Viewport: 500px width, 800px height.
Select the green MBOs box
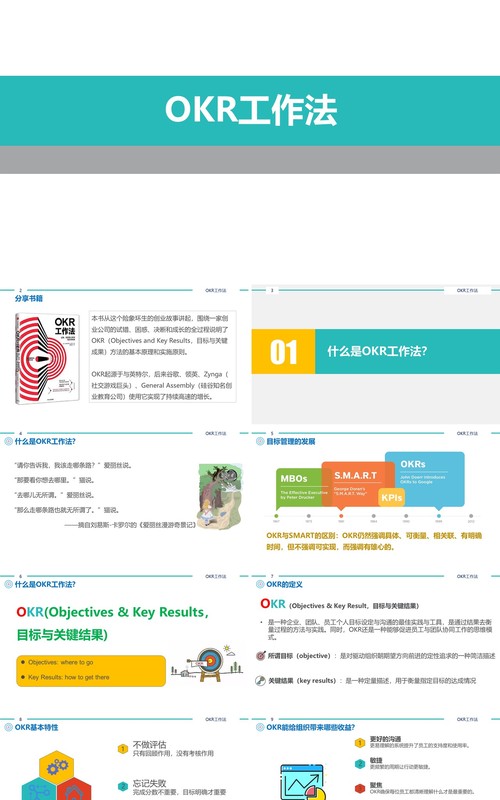click(301, 487)
